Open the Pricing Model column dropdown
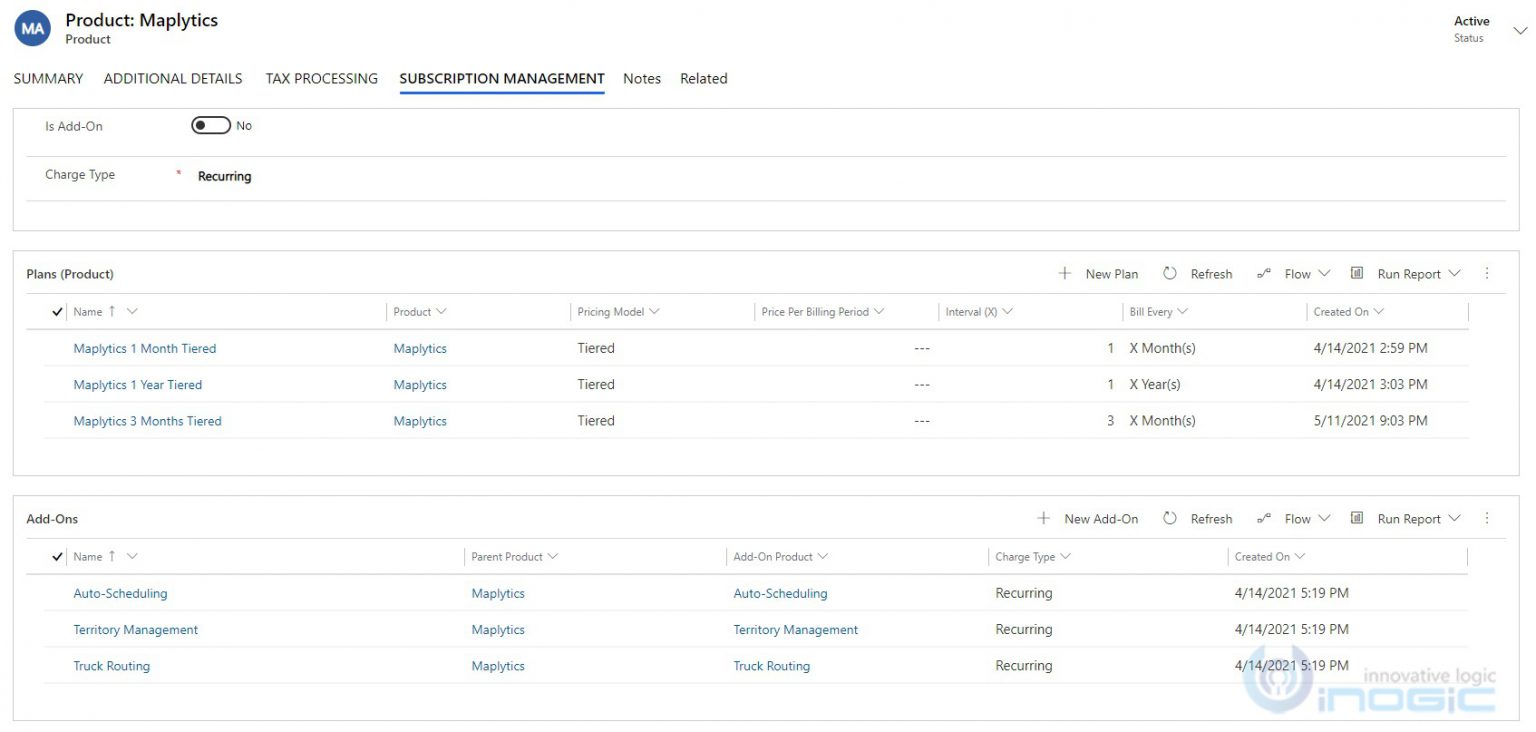Screen dimensions: 1536x732 point(658,311)
